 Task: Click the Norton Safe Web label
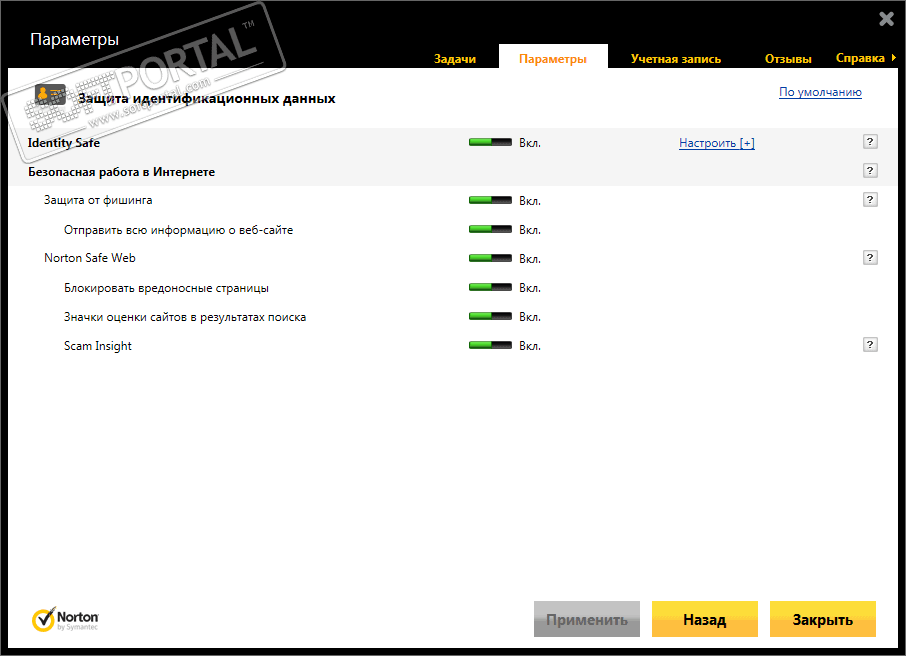90,258
